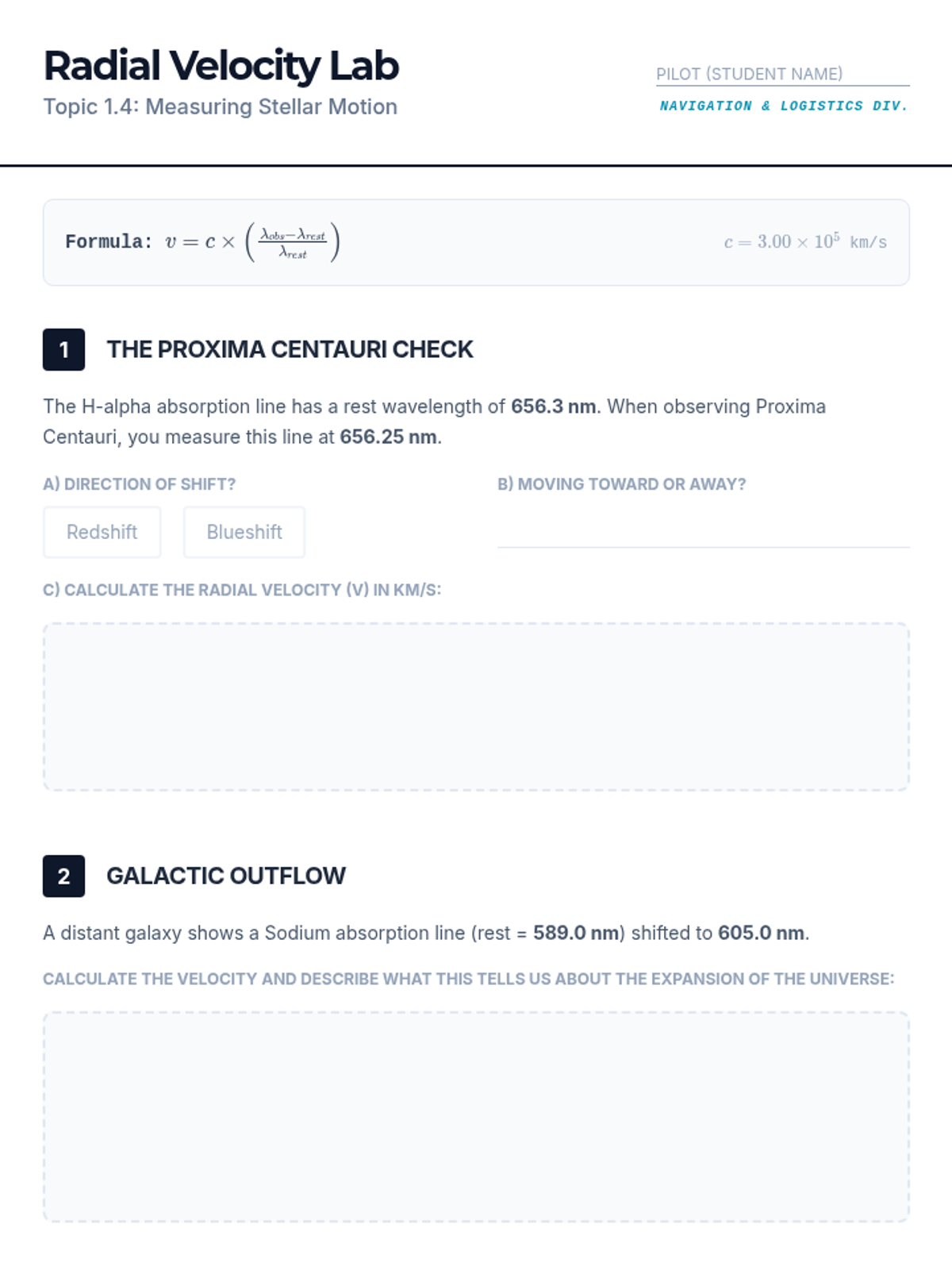
Task: Click the moving toward or away answer line
Action: tap(703, 529)
